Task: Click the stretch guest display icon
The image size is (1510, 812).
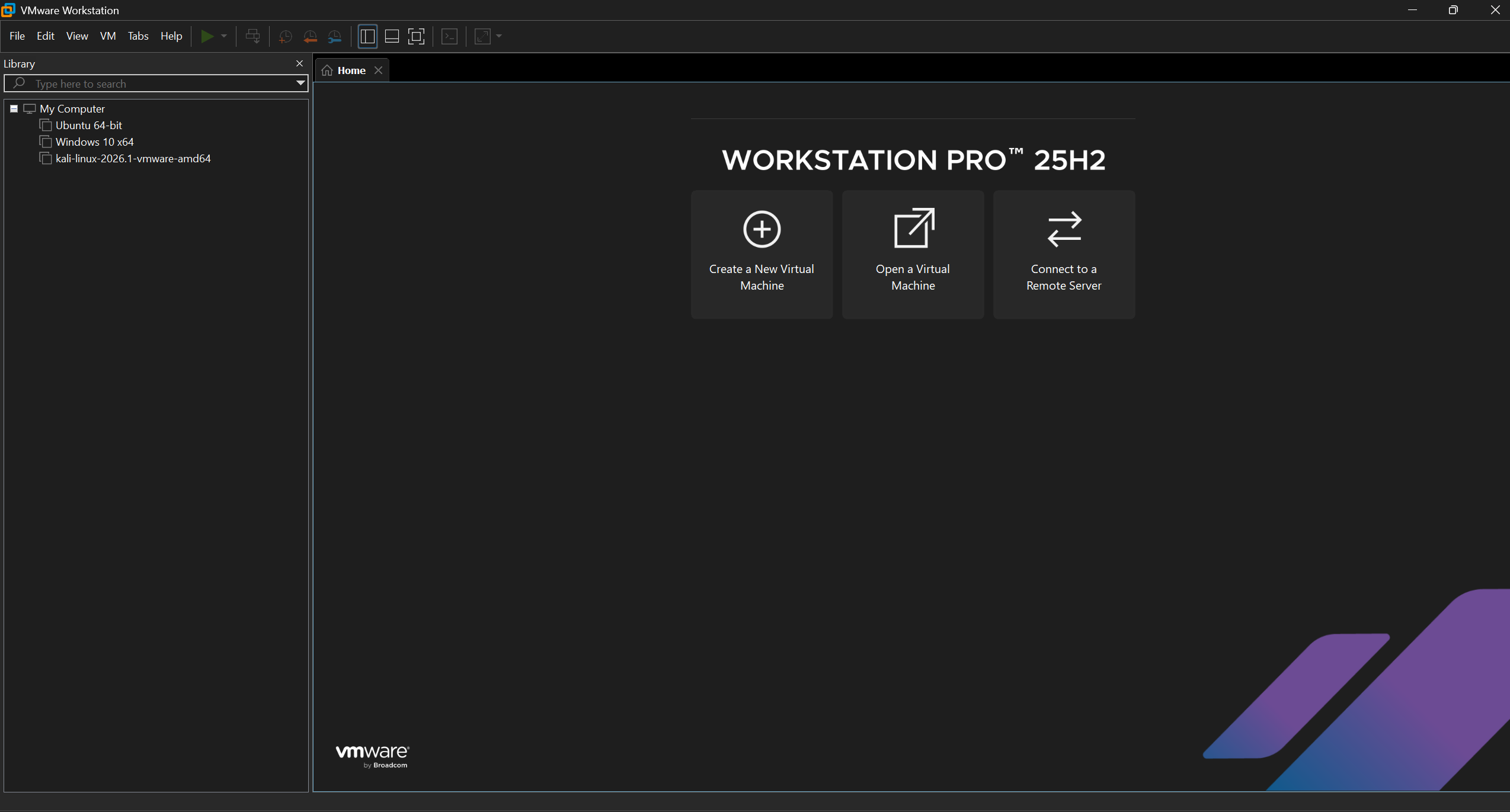Action: [x=483, y=36]
